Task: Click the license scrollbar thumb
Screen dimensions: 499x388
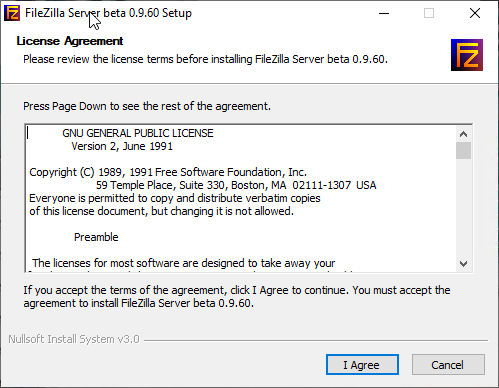Action: click(463, 151)
